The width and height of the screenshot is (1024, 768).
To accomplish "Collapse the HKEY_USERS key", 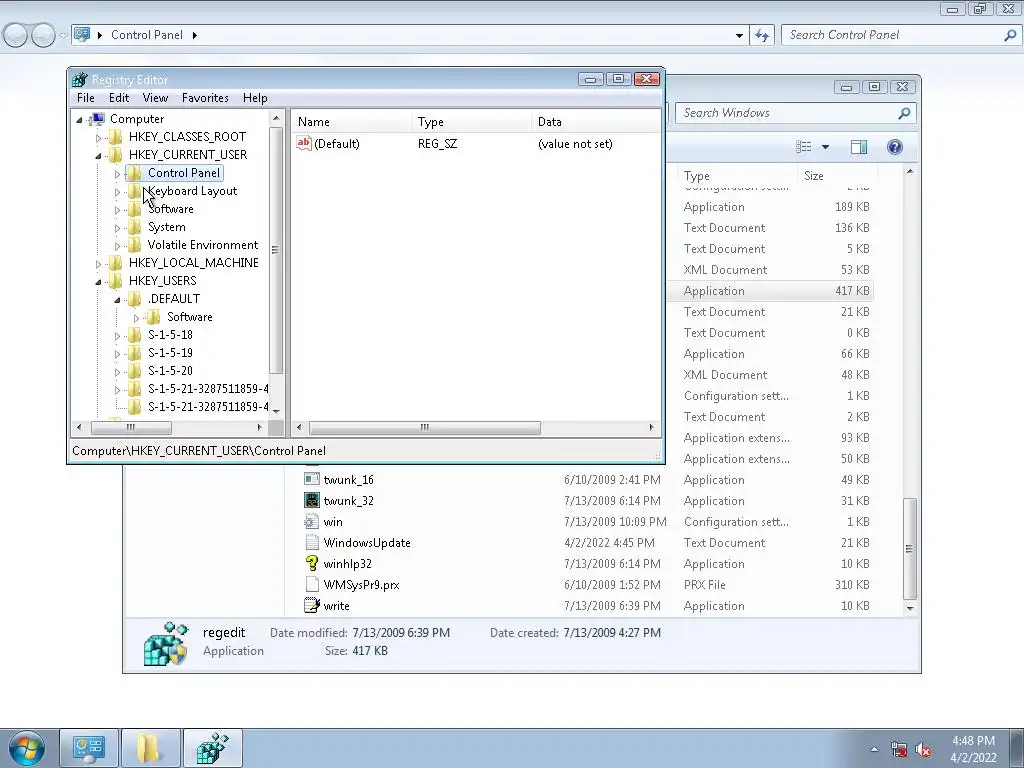I will [99, 281].
